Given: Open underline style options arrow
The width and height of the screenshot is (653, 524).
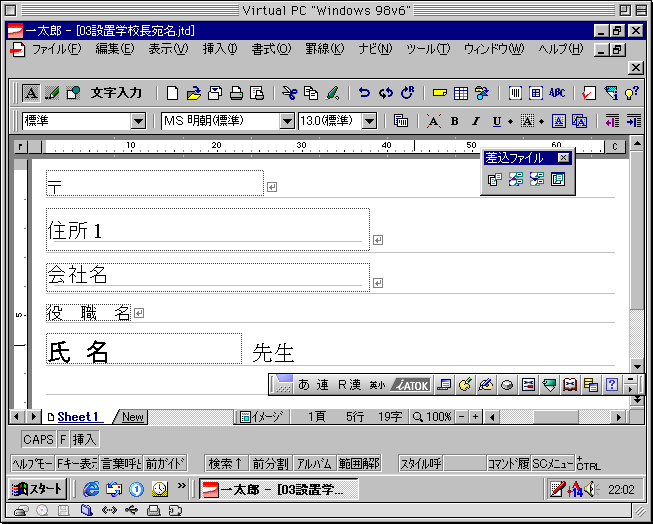Looking at the screenshot, I should click(510, 121).
